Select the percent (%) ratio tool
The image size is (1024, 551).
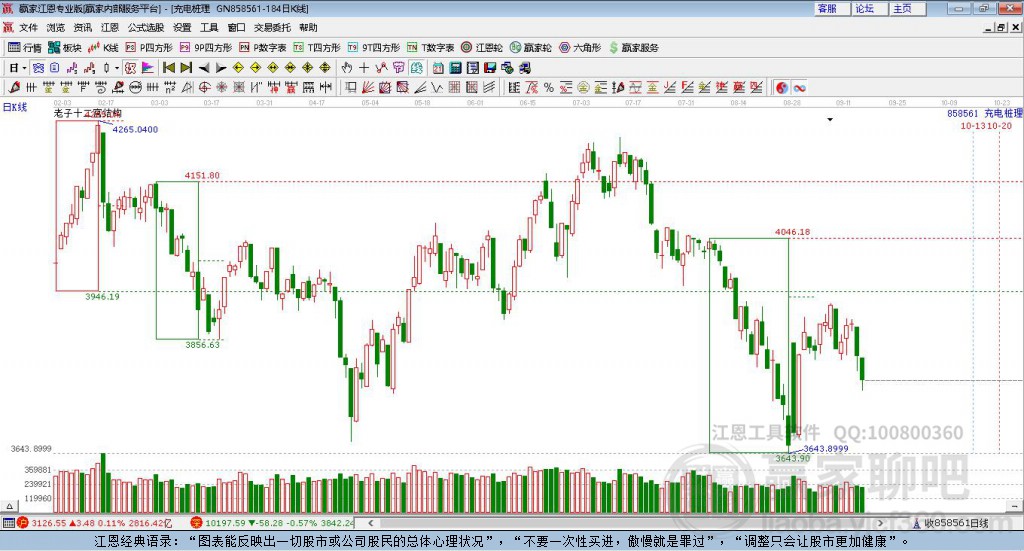point(549,87)
